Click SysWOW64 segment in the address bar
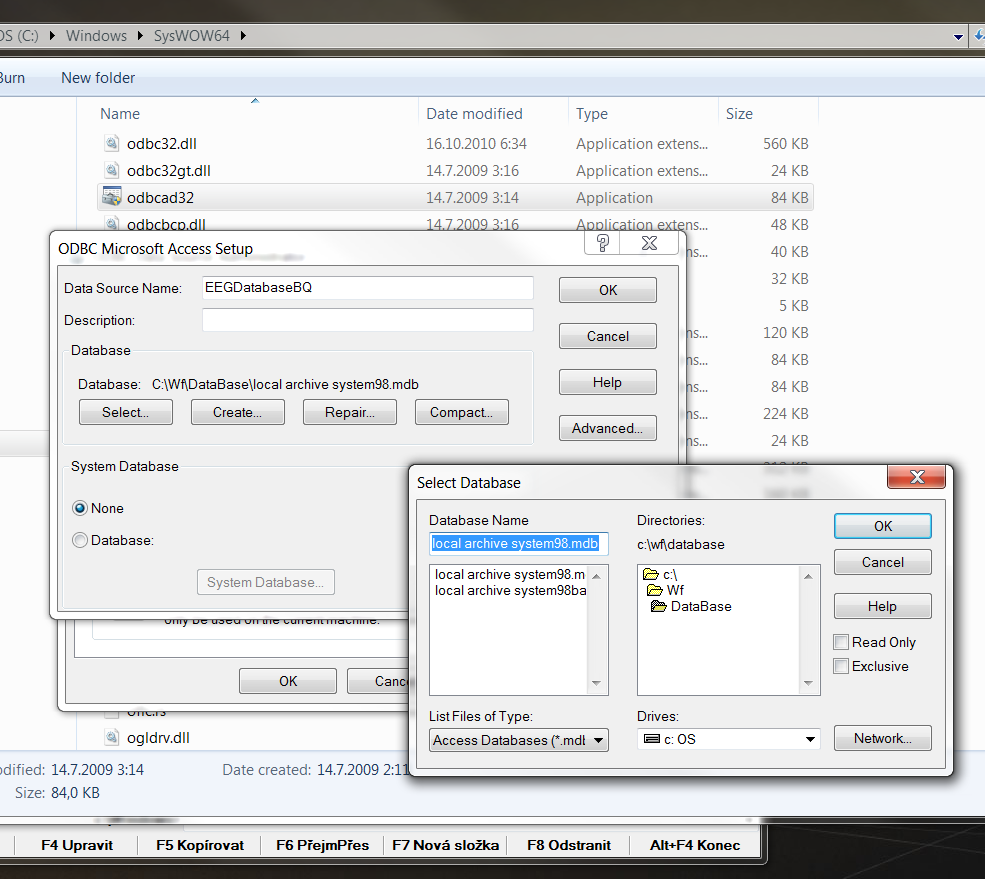The height and width of the screenshot is (879, 985). point(192,36)
